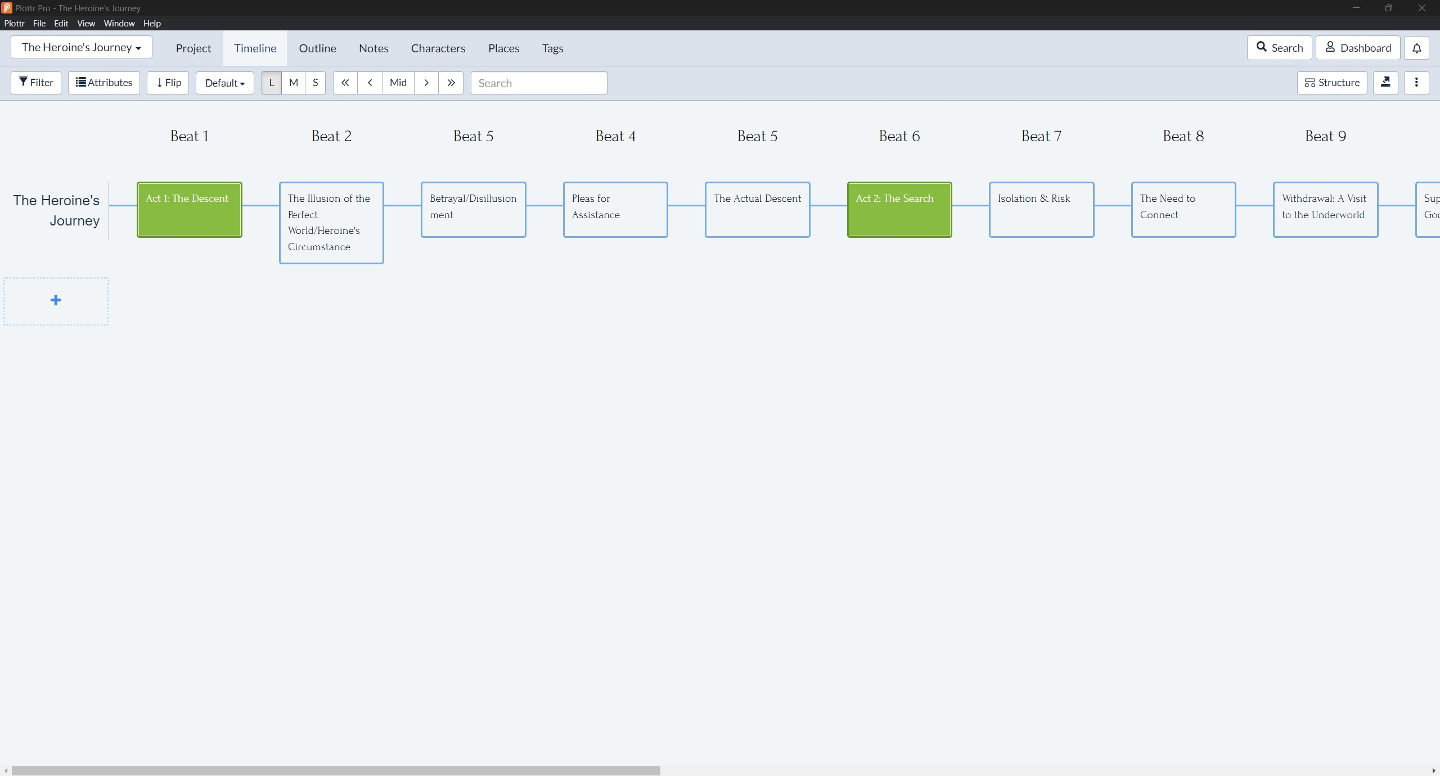Close the Plottr window
Image resolution: width=1440 pixels, height=776 pixels.
click(x=1422, y=8)
